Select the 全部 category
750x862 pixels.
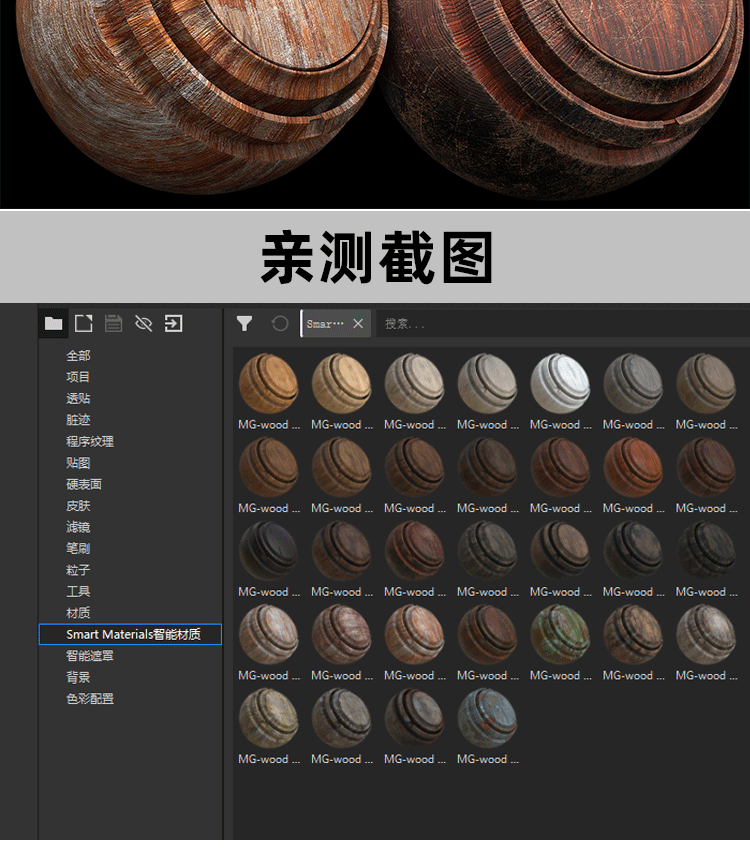[78, 356]
